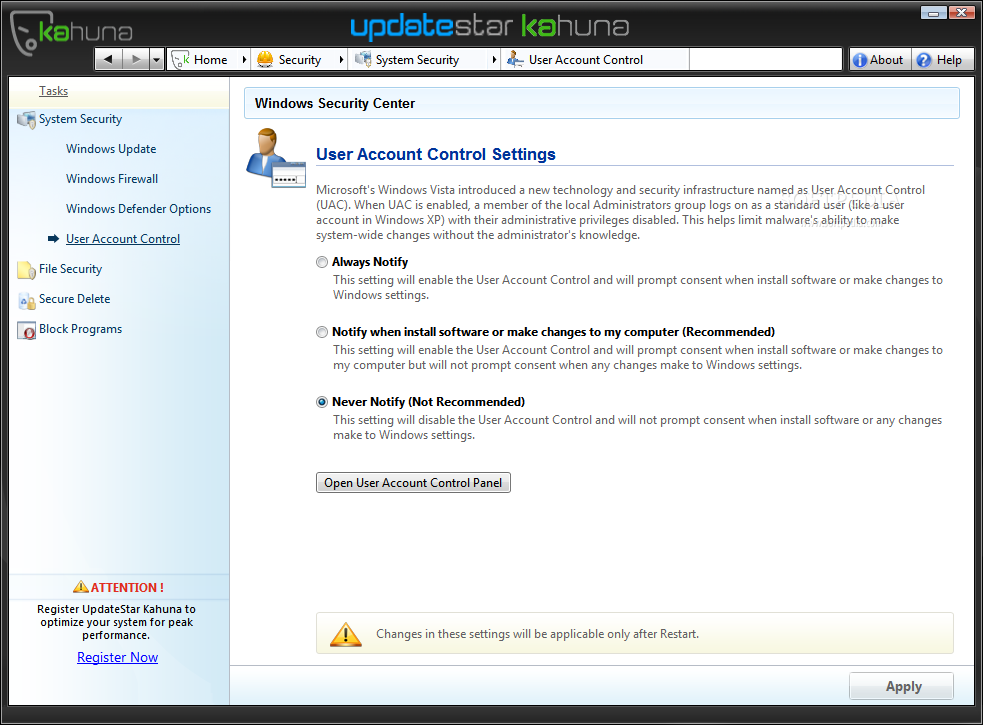This screenshot has height=725, width=983.
Task: Click Open User Account Control Panel button
Action: (413, 482)
